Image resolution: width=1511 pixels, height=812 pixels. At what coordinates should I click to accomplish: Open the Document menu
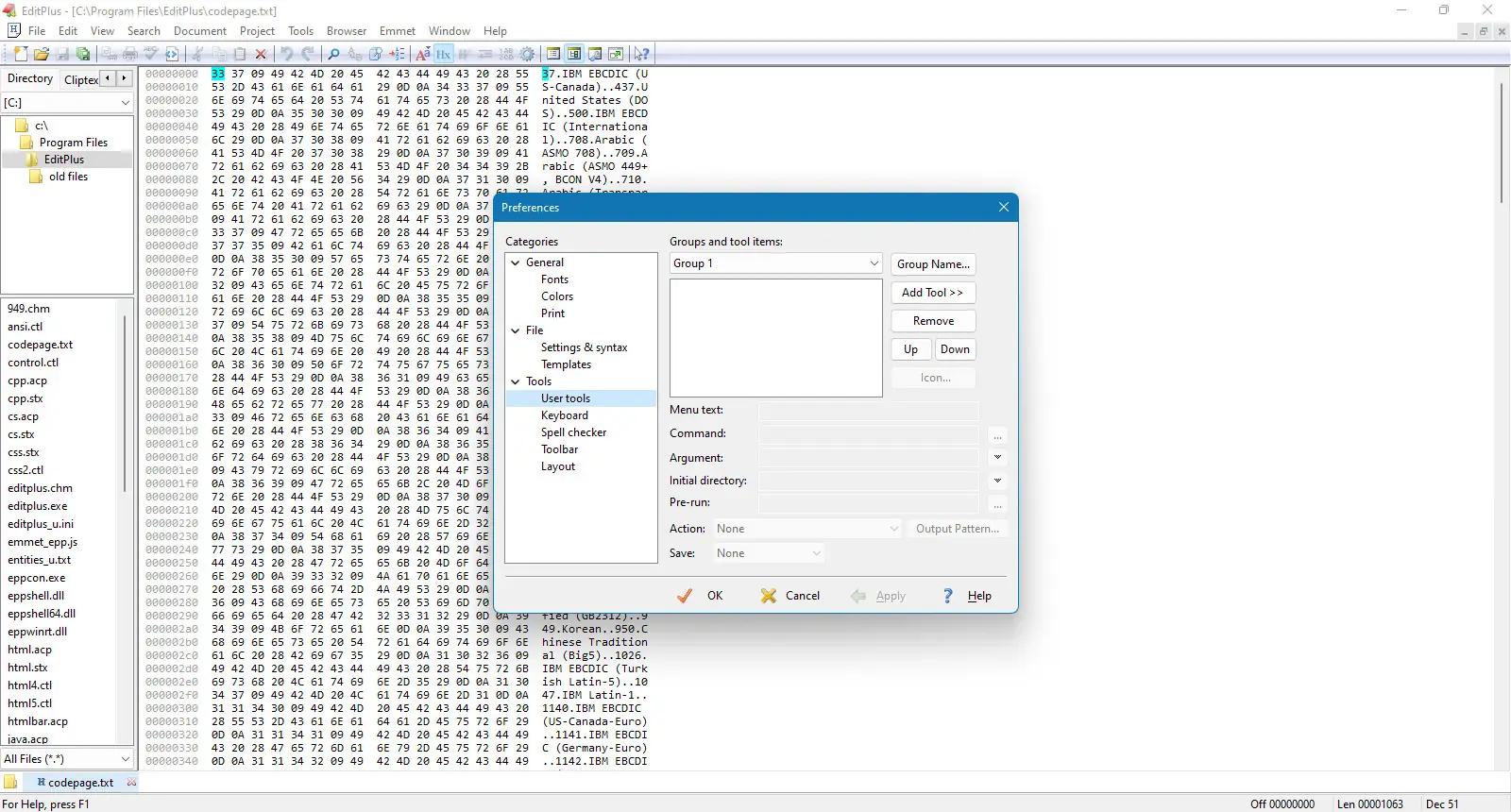200,31
